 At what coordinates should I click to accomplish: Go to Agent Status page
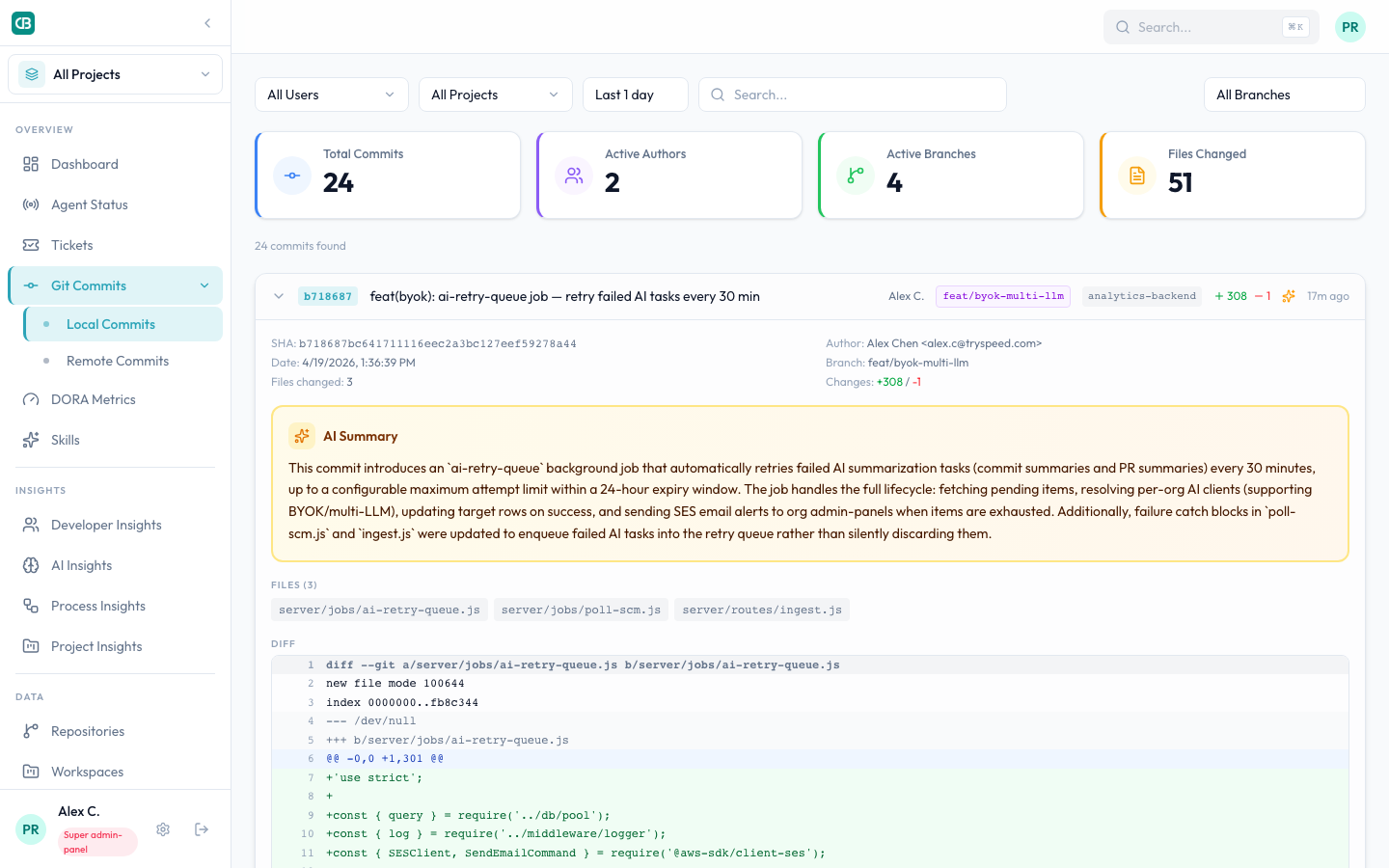[115, 204]
